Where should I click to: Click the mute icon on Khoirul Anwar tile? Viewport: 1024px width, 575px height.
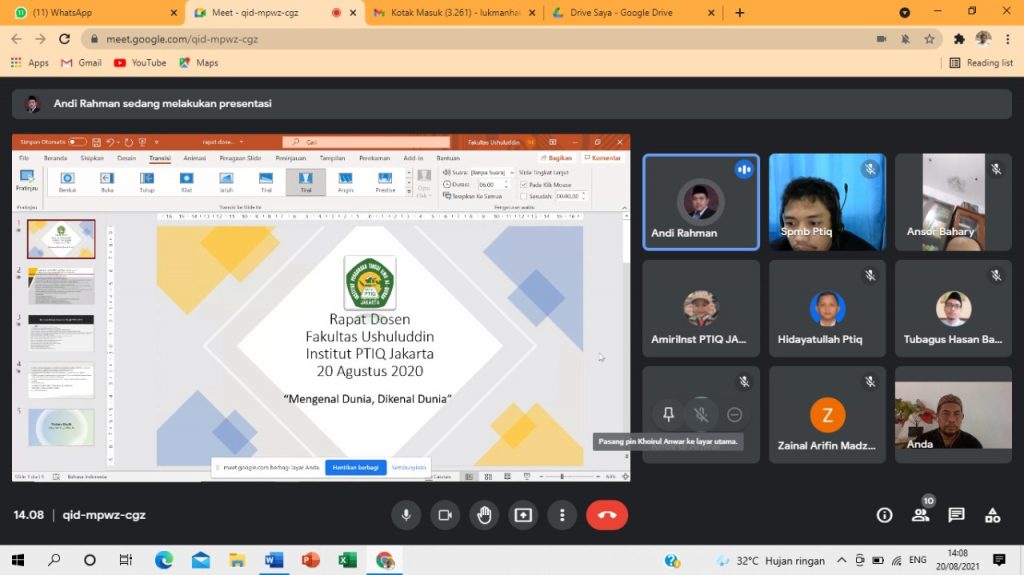point(701,414)
